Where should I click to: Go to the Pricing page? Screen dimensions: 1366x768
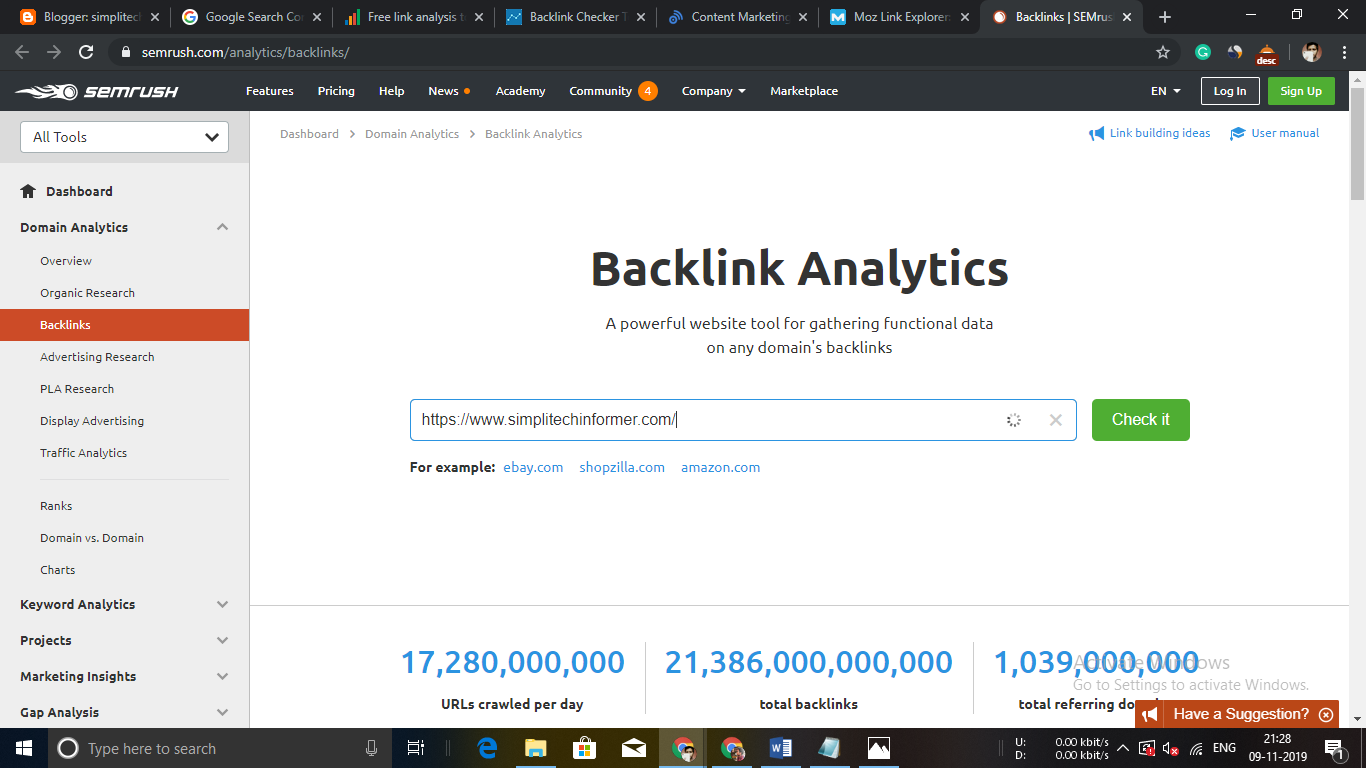click(336, 91)
